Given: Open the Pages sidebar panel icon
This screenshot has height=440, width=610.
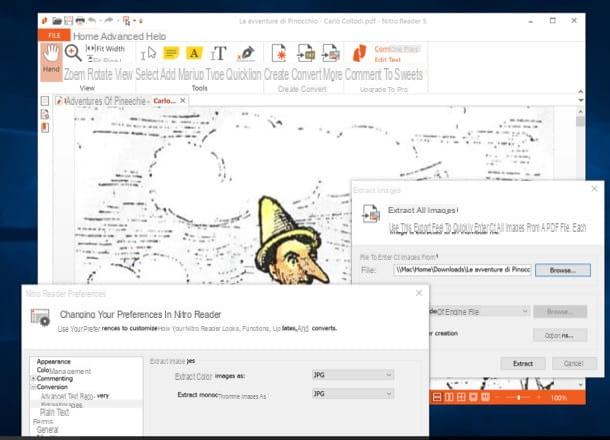Looking at the screenshot, I should click(45, 101).
